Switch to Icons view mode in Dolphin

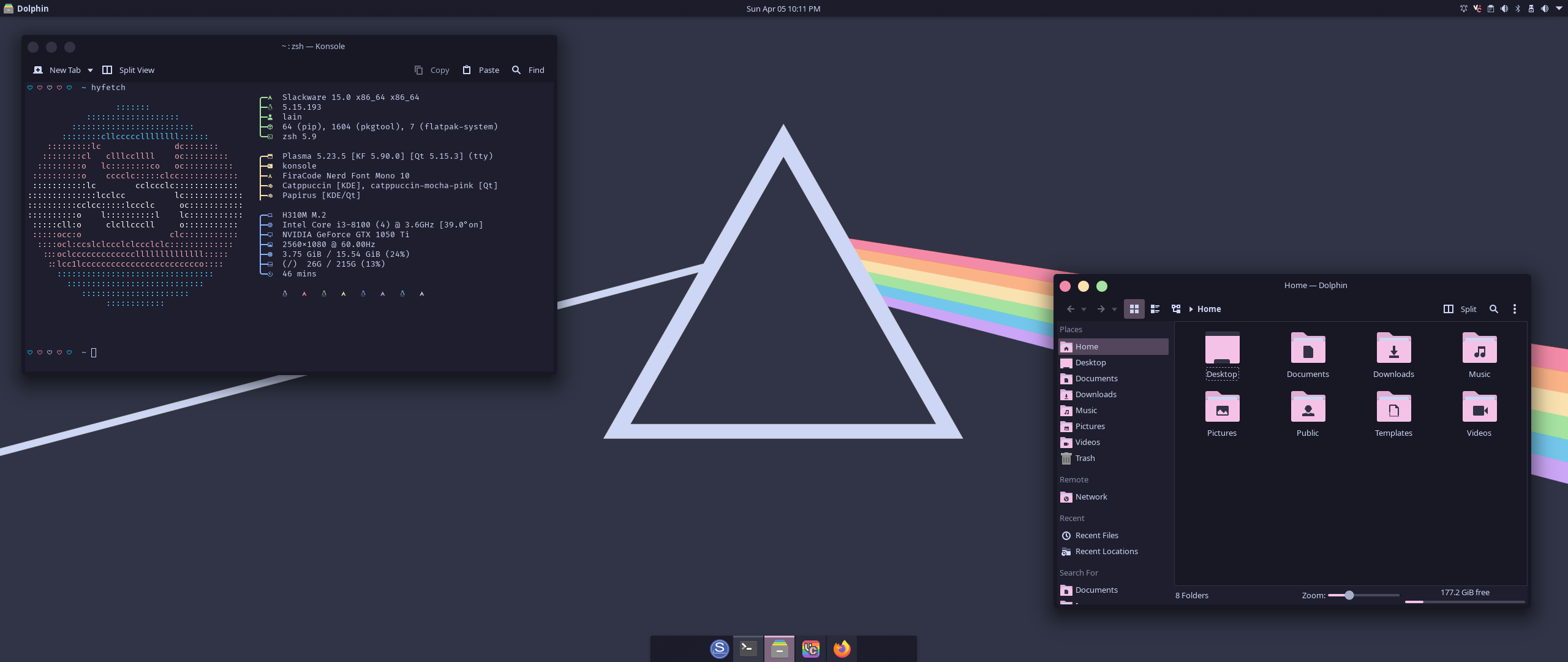pos(1134,309)
